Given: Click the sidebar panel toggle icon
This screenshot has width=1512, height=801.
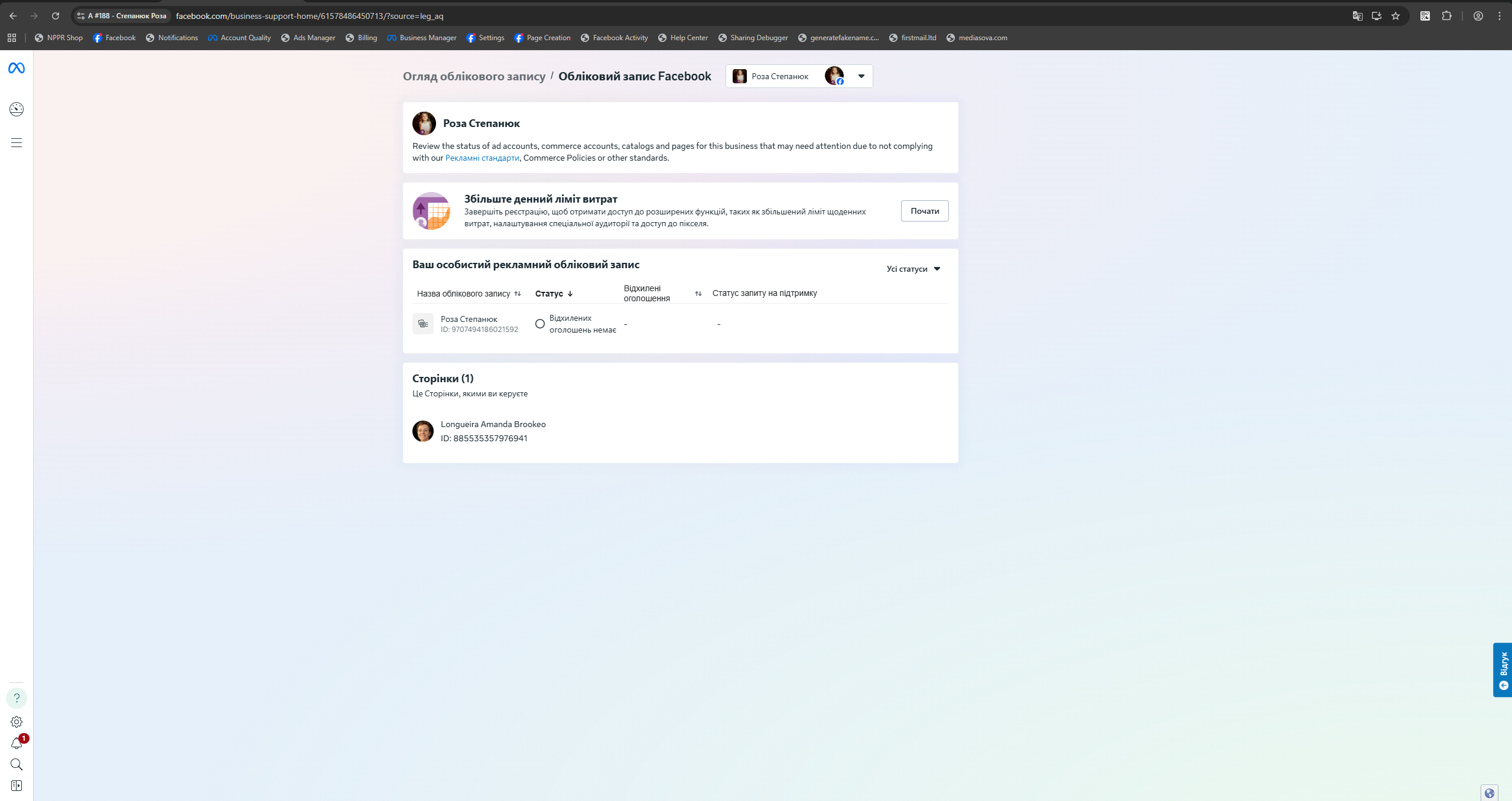Looking at the screenshot, I should [x=17, y=786].
